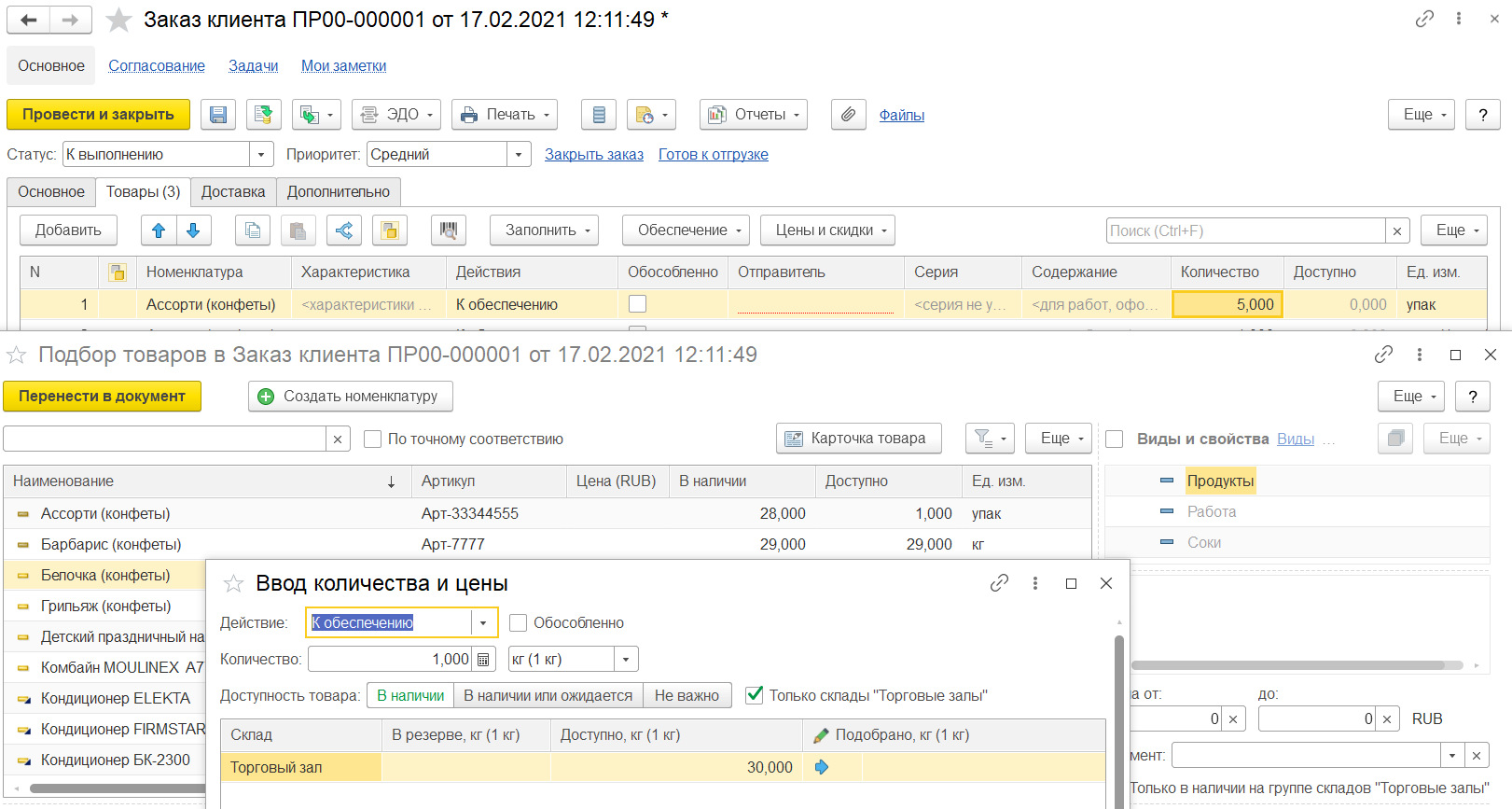Image resolution: width=1512 pixels, height=809 pixels.
Task: Click the copy icon in Виды и свойства panel
Action: (1395, 439)
